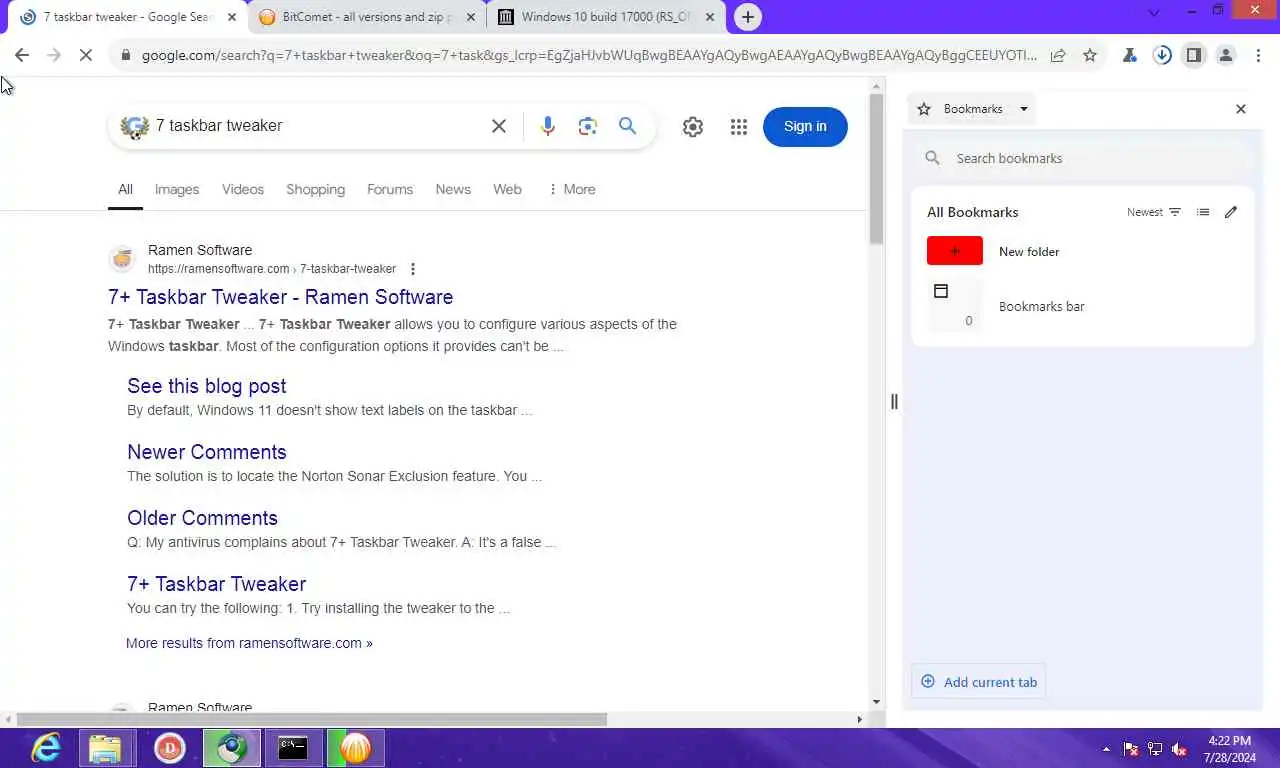This screenshot has height=768, width=1280.
Task: Start a Google voice search
Action: pyautogui.click(x=547, y=126)
